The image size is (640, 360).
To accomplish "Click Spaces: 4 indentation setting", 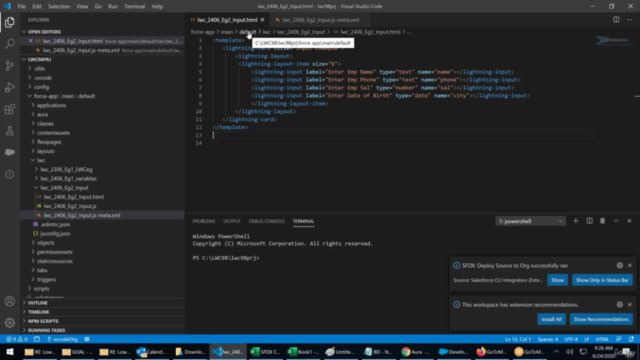I will (x=547, y=339).
